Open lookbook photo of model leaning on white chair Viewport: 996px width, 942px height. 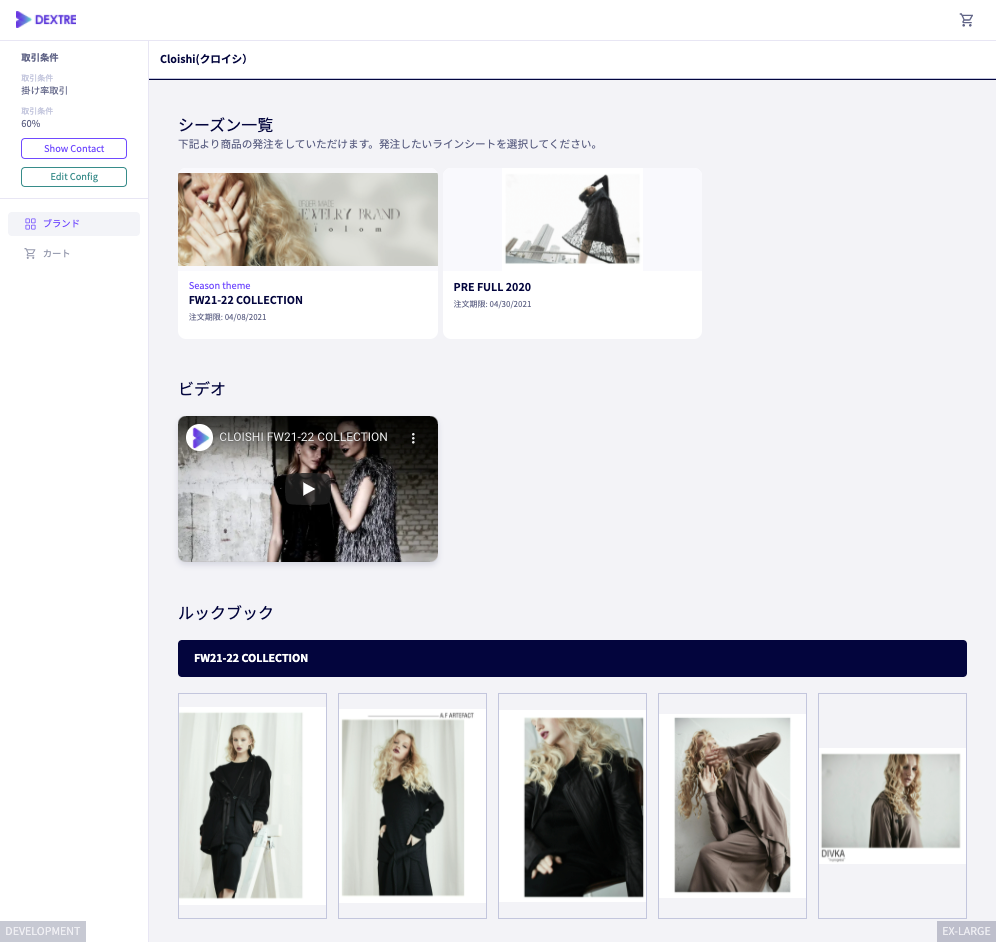click(x=252, y=805)
